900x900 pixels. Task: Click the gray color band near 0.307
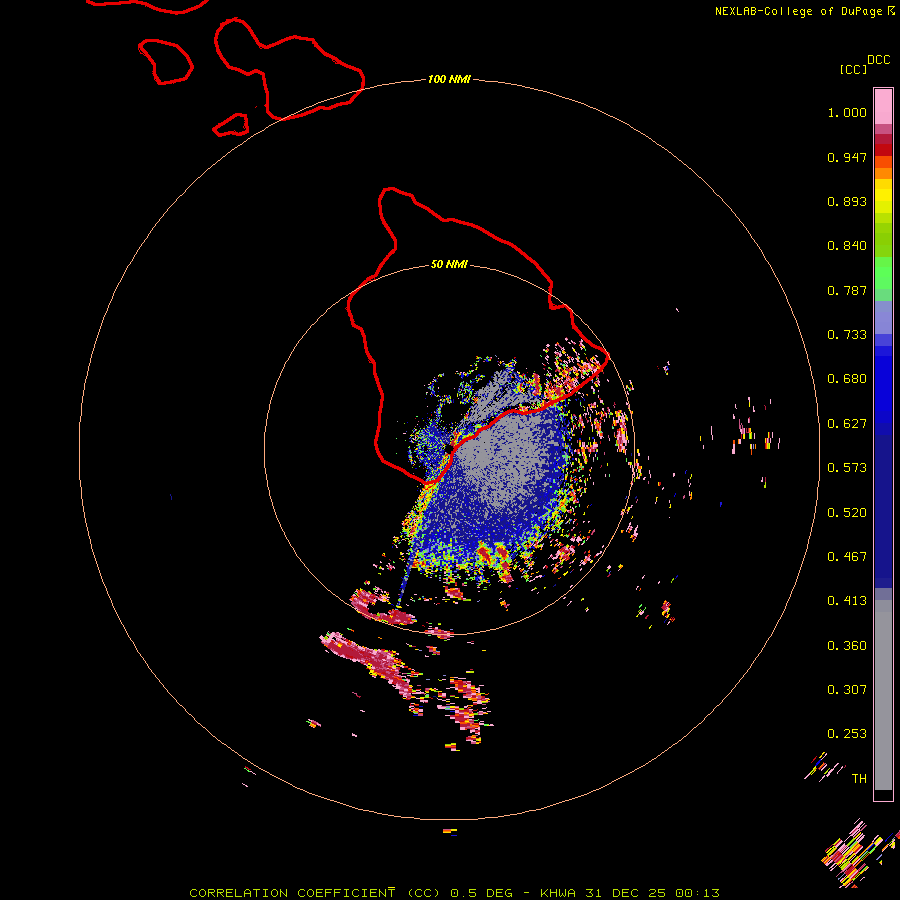[883, 695]
